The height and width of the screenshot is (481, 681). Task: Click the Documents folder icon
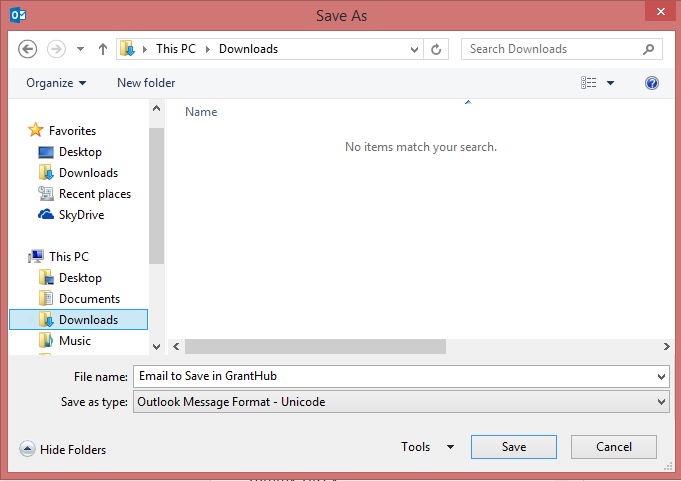[x=46, y=299]
